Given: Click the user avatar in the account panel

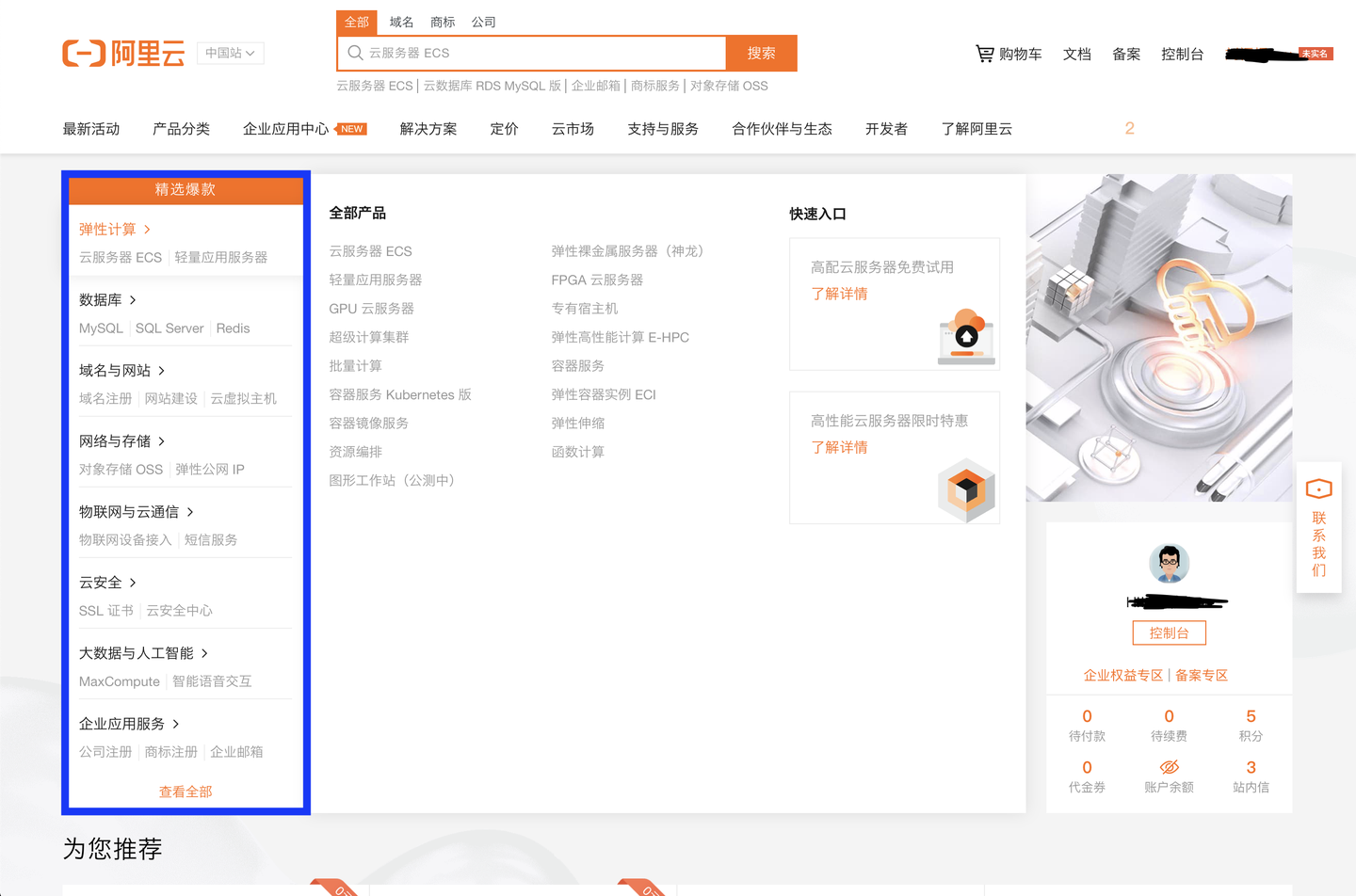Looking at the screenshot, I should 1169,564.
